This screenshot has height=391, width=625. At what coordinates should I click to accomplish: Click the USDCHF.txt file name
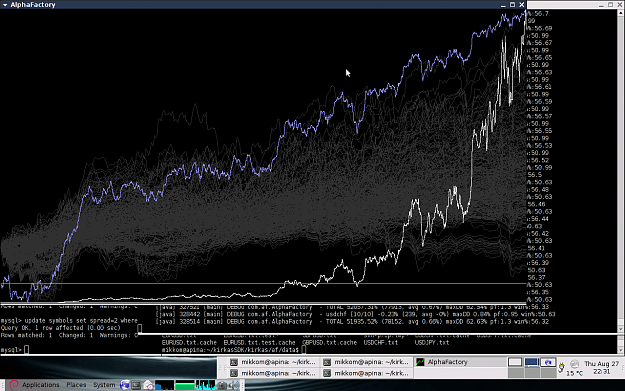381,343
